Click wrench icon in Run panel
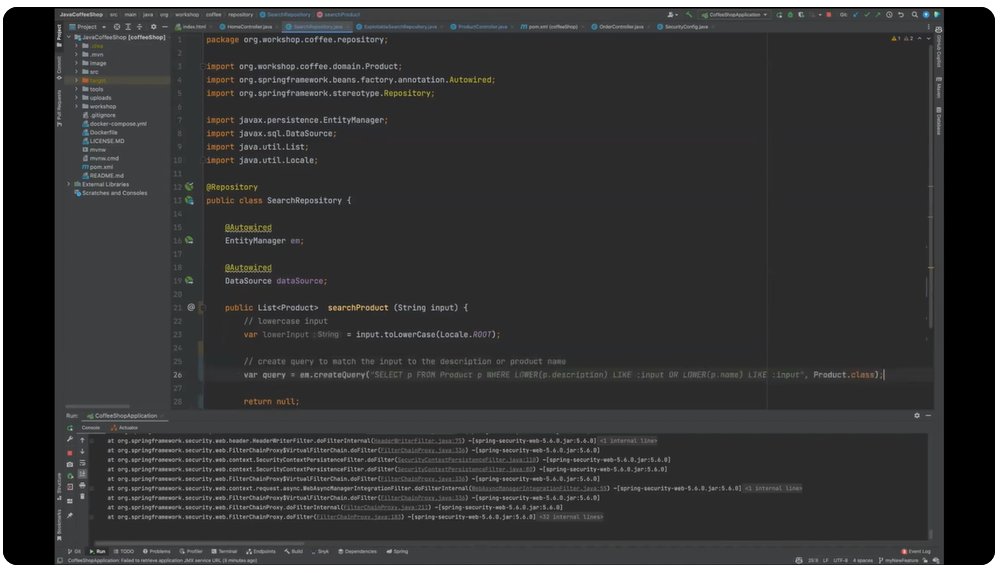 click(x=70, y=439)
